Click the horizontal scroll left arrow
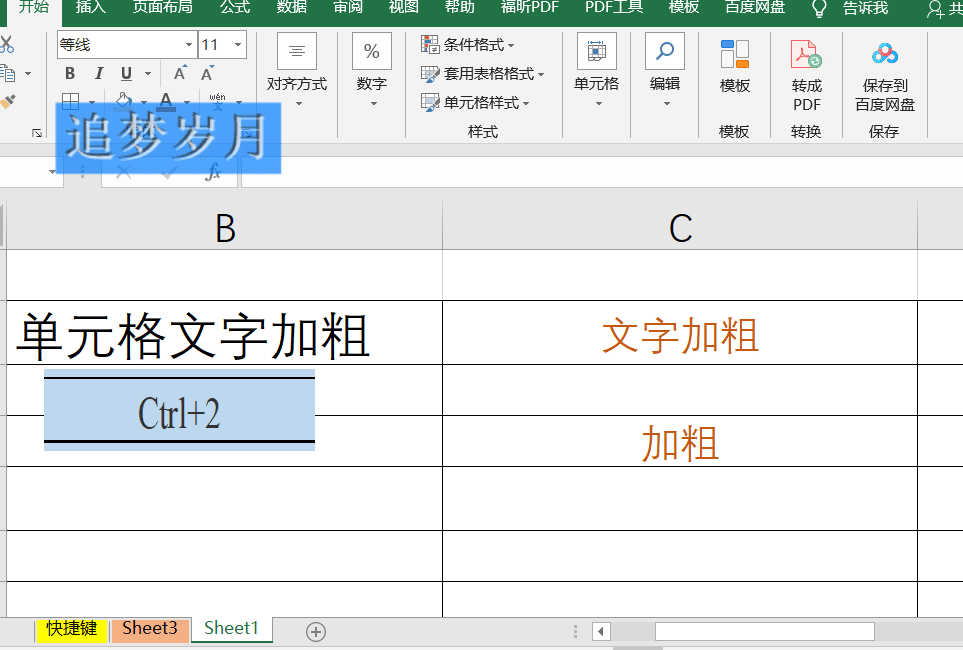This screenshot has height=650, width=963. [x=601, y=632]
